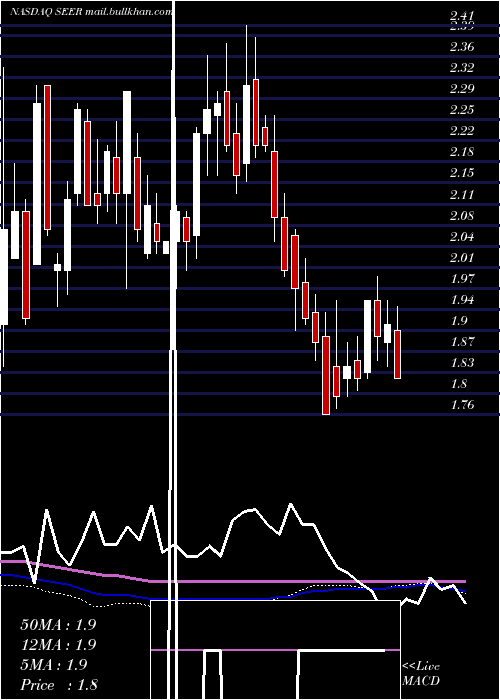500x700 pixels.
Task: Select the 2.01 price axis label
Action: (x=462, y=258)
